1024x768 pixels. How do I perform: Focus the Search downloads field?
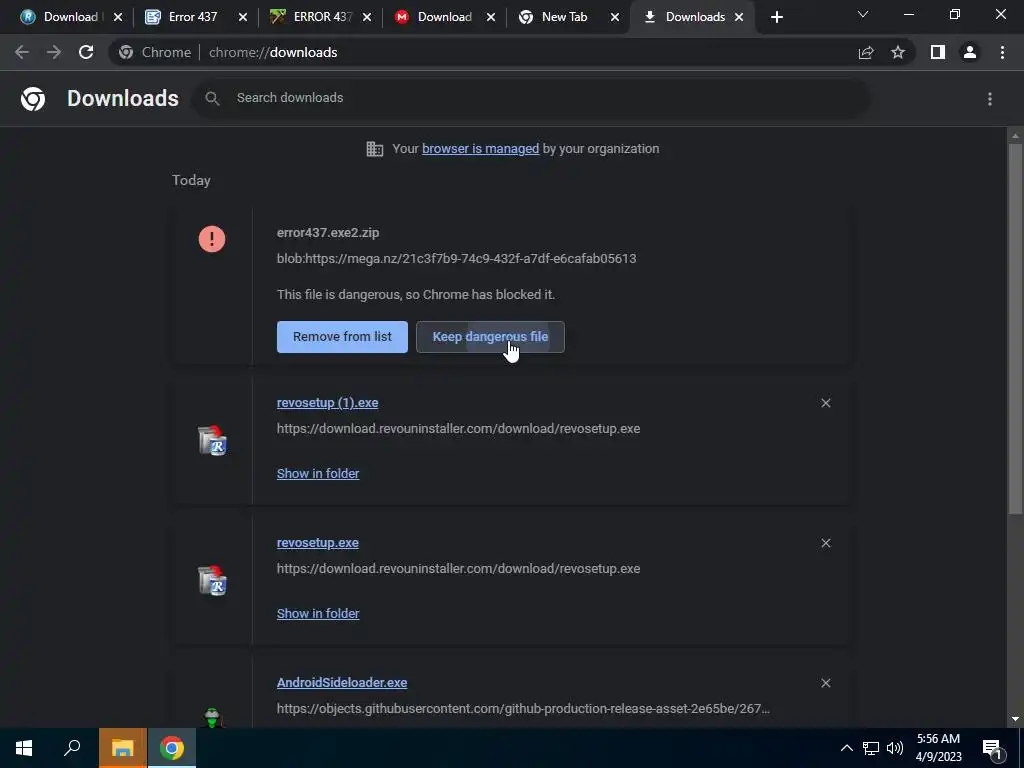click(530, 98)
